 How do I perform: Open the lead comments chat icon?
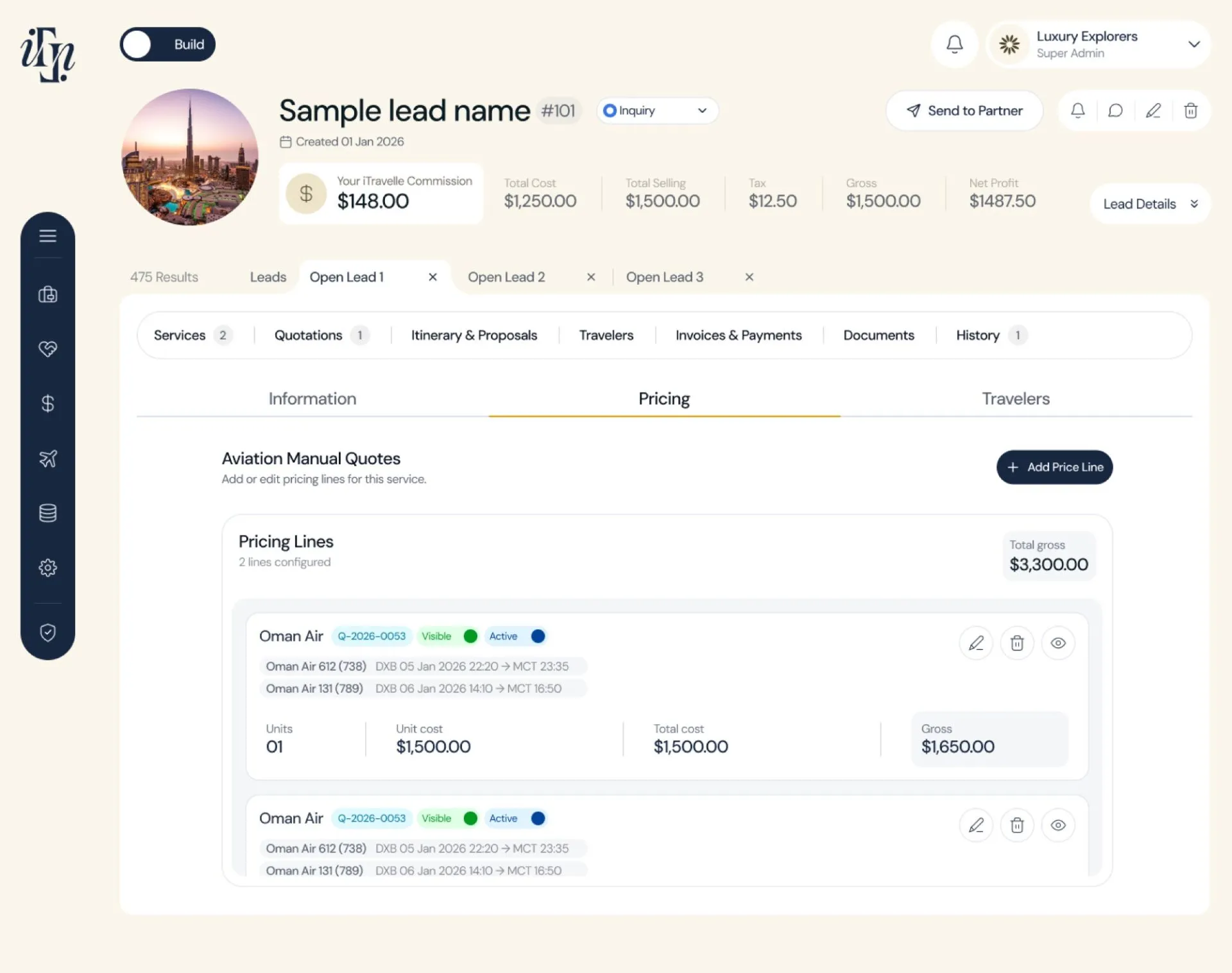(1116, 110)
